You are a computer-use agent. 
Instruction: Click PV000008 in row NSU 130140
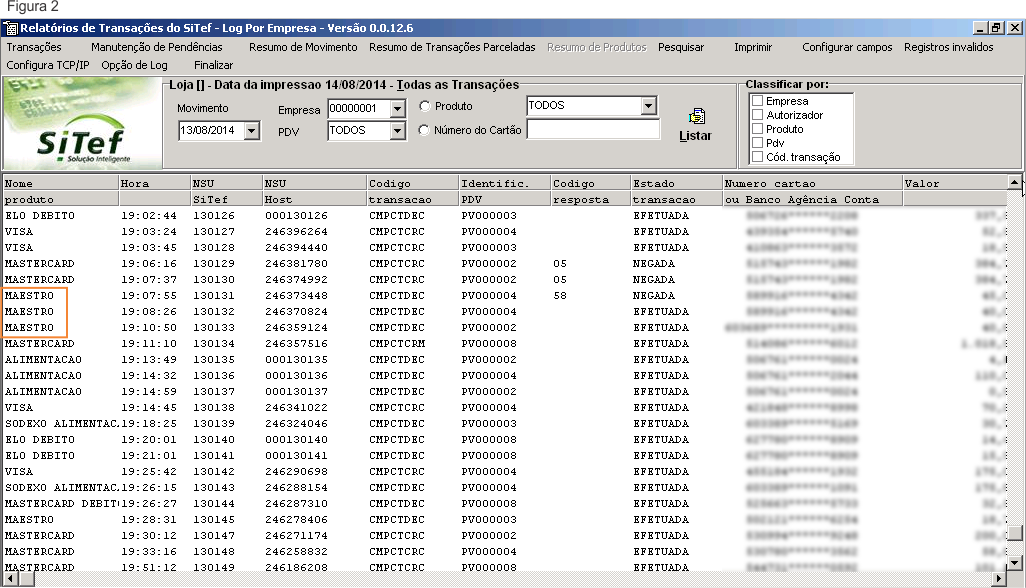coord(489,440)
